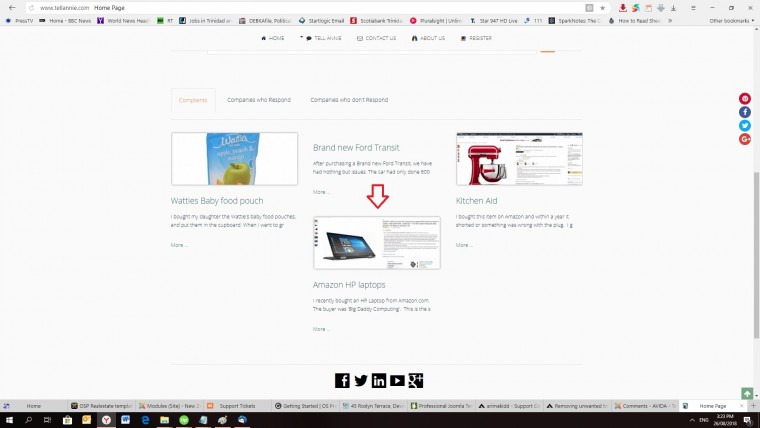Viewport: 760px width, 428px height.
Task: Open PressTV bookmark
Action: (19, 21)
